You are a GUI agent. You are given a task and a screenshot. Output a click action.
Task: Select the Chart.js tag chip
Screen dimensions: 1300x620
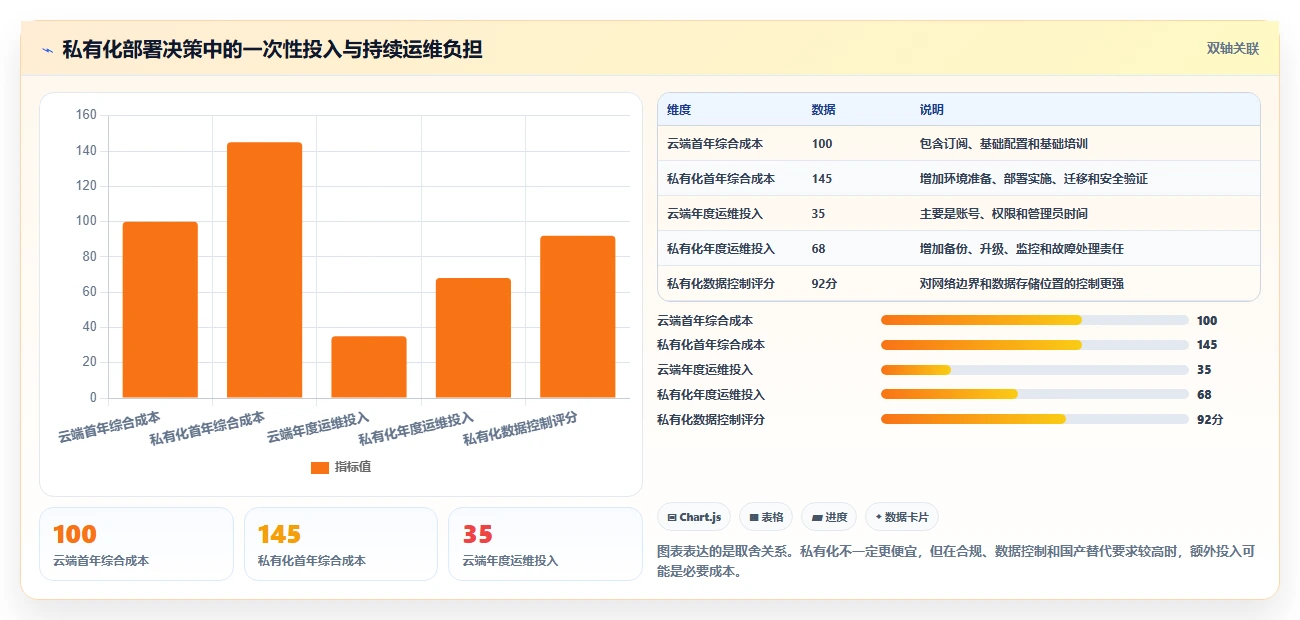pos(694,517)
